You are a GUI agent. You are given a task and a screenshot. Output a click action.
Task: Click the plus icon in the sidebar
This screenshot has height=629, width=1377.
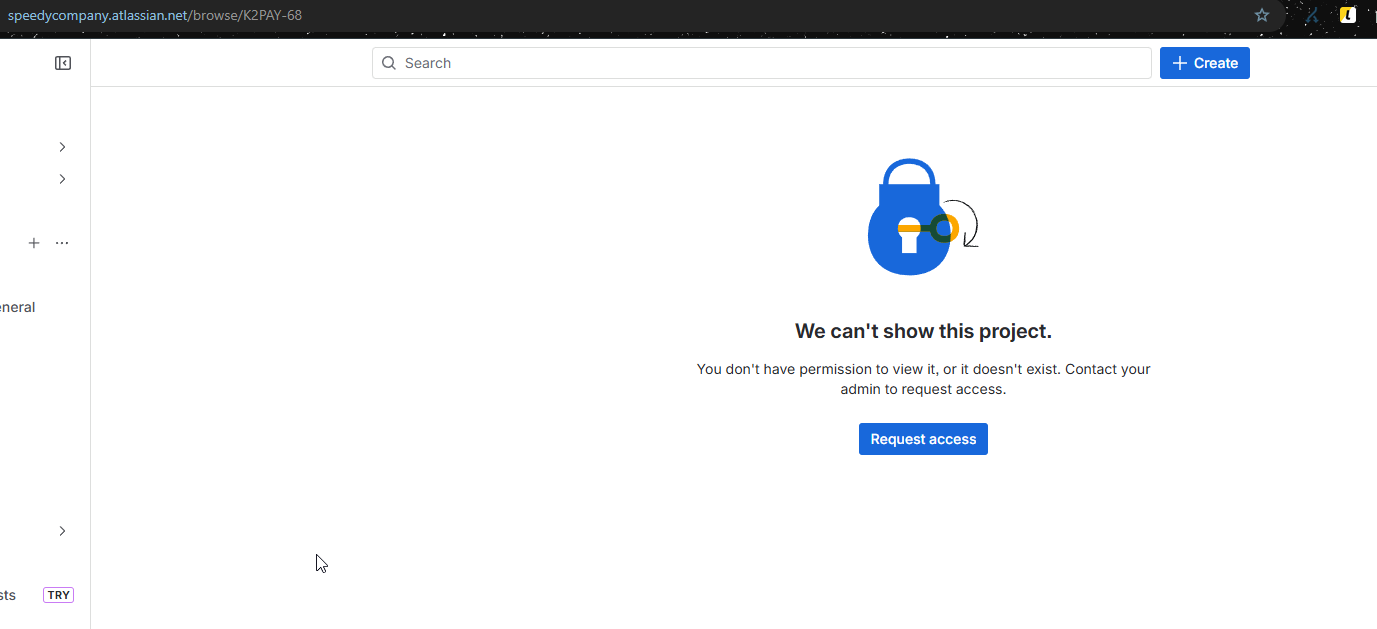point(34,243)
